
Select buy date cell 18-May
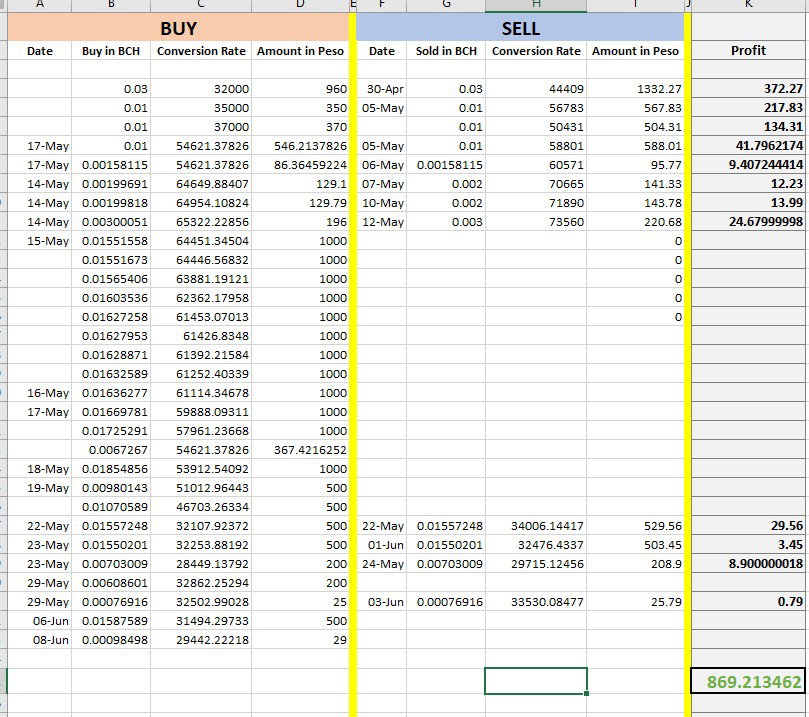(x=40, y=469)
